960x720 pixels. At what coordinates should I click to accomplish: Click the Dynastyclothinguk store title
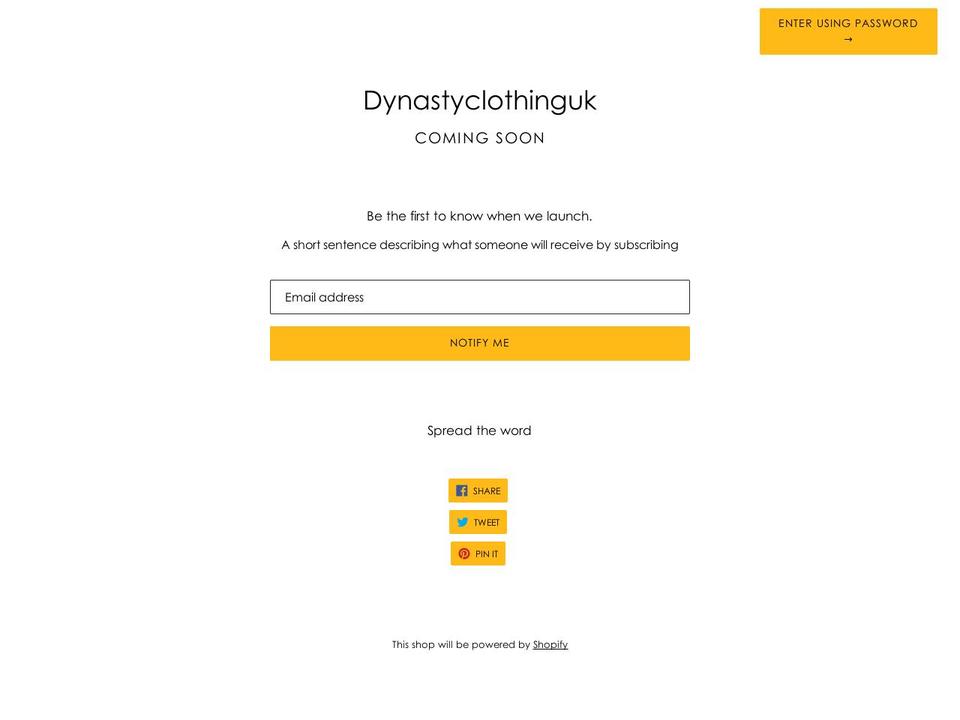click(x=479, y=101)
